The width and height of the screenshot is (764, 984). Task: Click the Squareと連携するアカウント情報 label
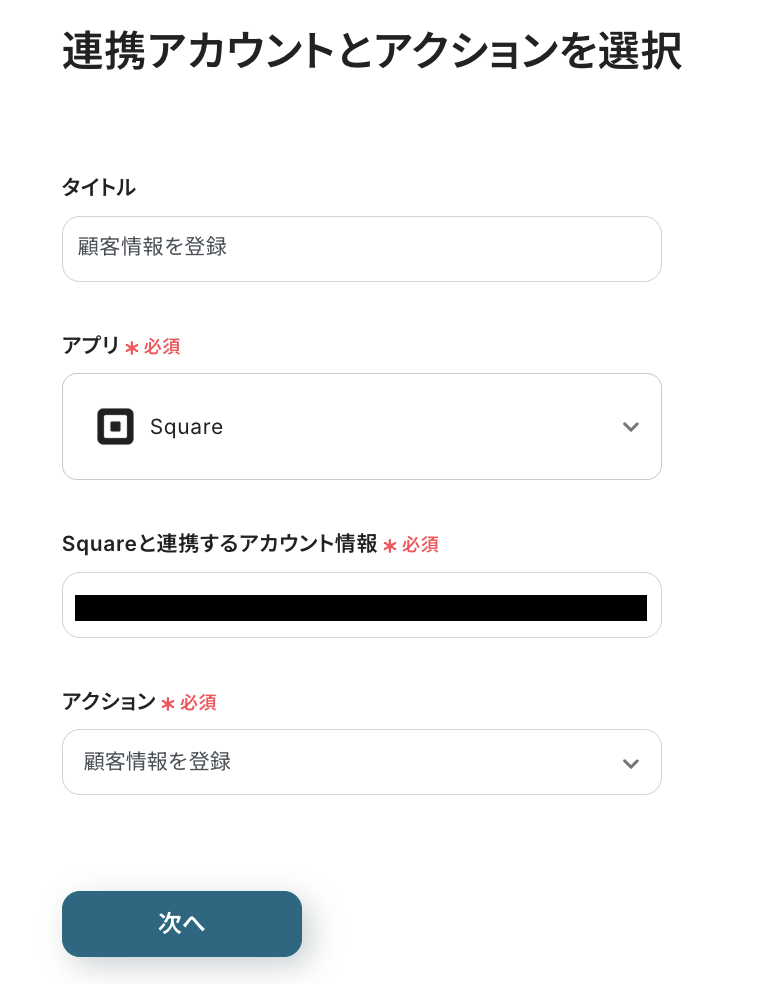tap(219, 544)
